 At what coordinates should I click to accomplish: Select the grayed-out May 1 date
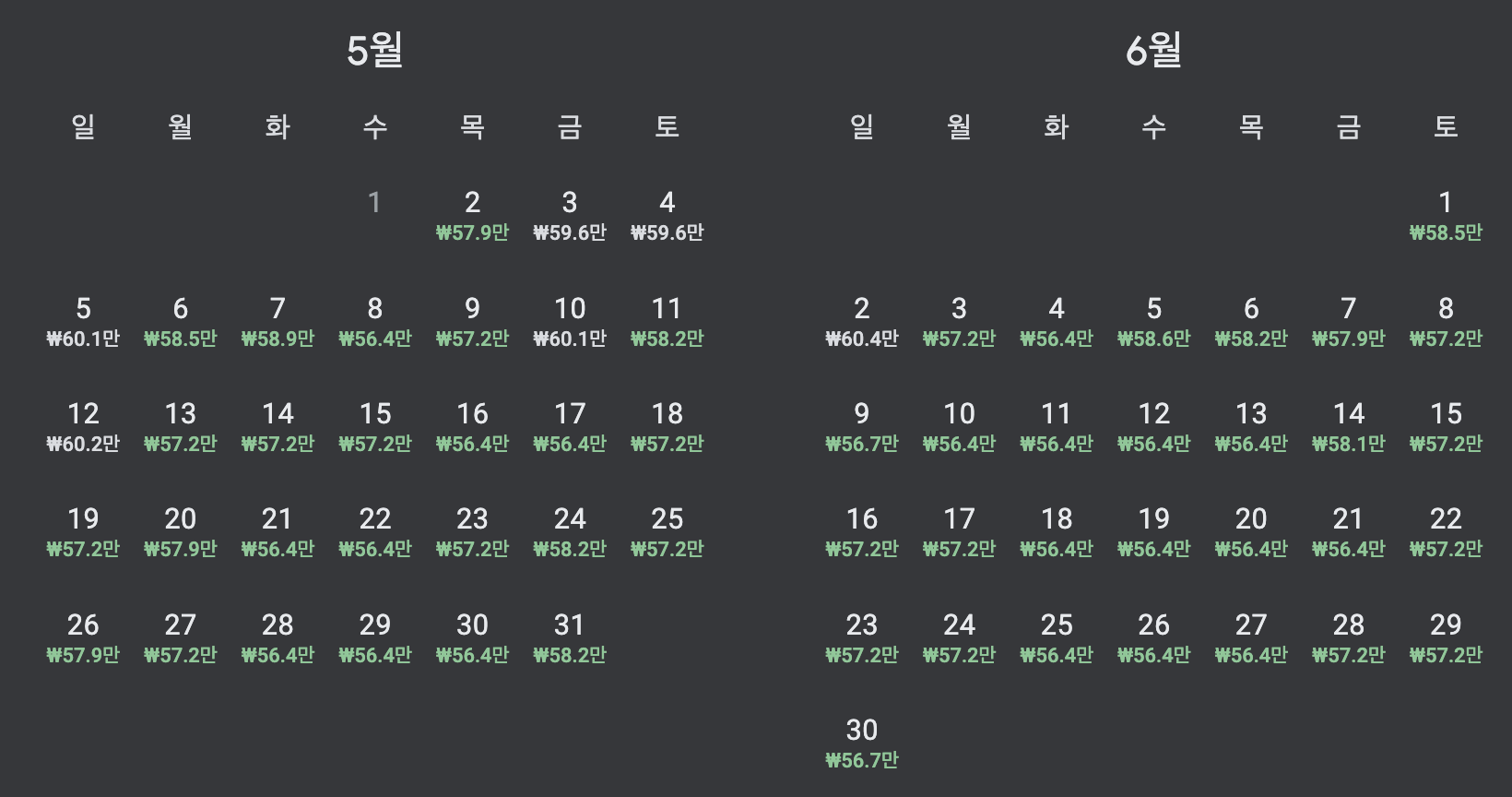coord(374,203)
